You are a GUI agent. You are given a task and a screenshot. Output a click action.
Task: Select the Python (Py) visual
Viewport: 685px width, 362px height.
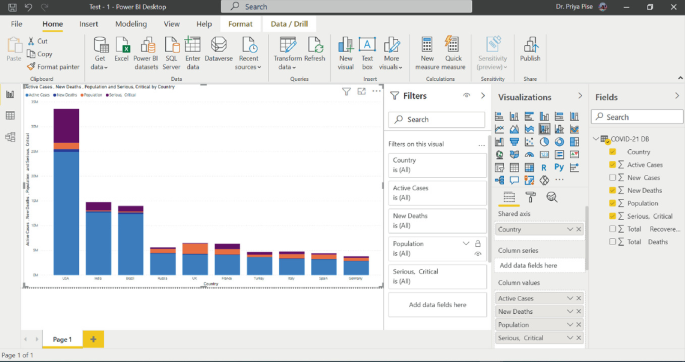pyautogui.click(x=559, y=167)
